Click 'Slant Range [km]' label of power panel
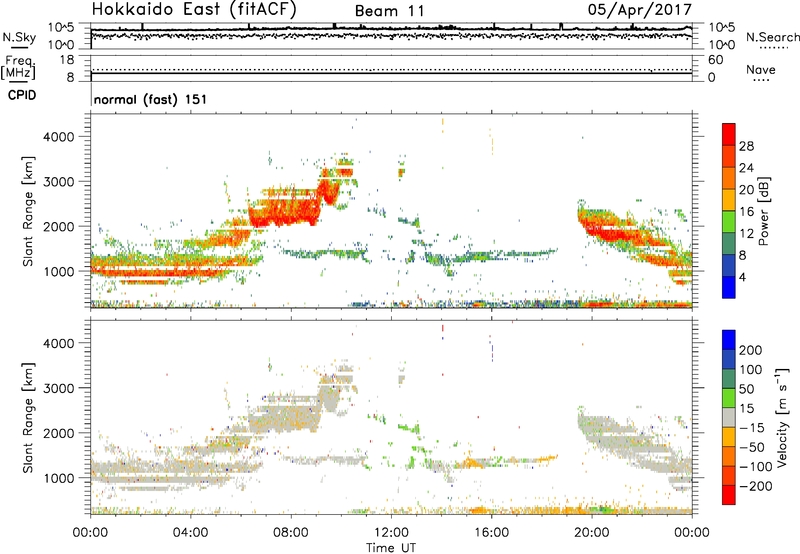Screen dimensions: 800x554 pyautogui.click(x=28, y=211)
